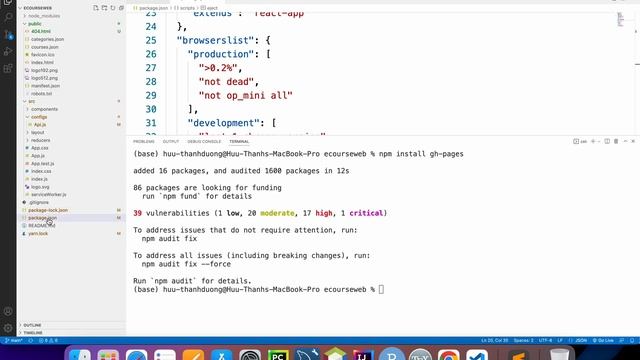Open the Chrome icon in Dock
640x360 pixels.
[449, 356]
